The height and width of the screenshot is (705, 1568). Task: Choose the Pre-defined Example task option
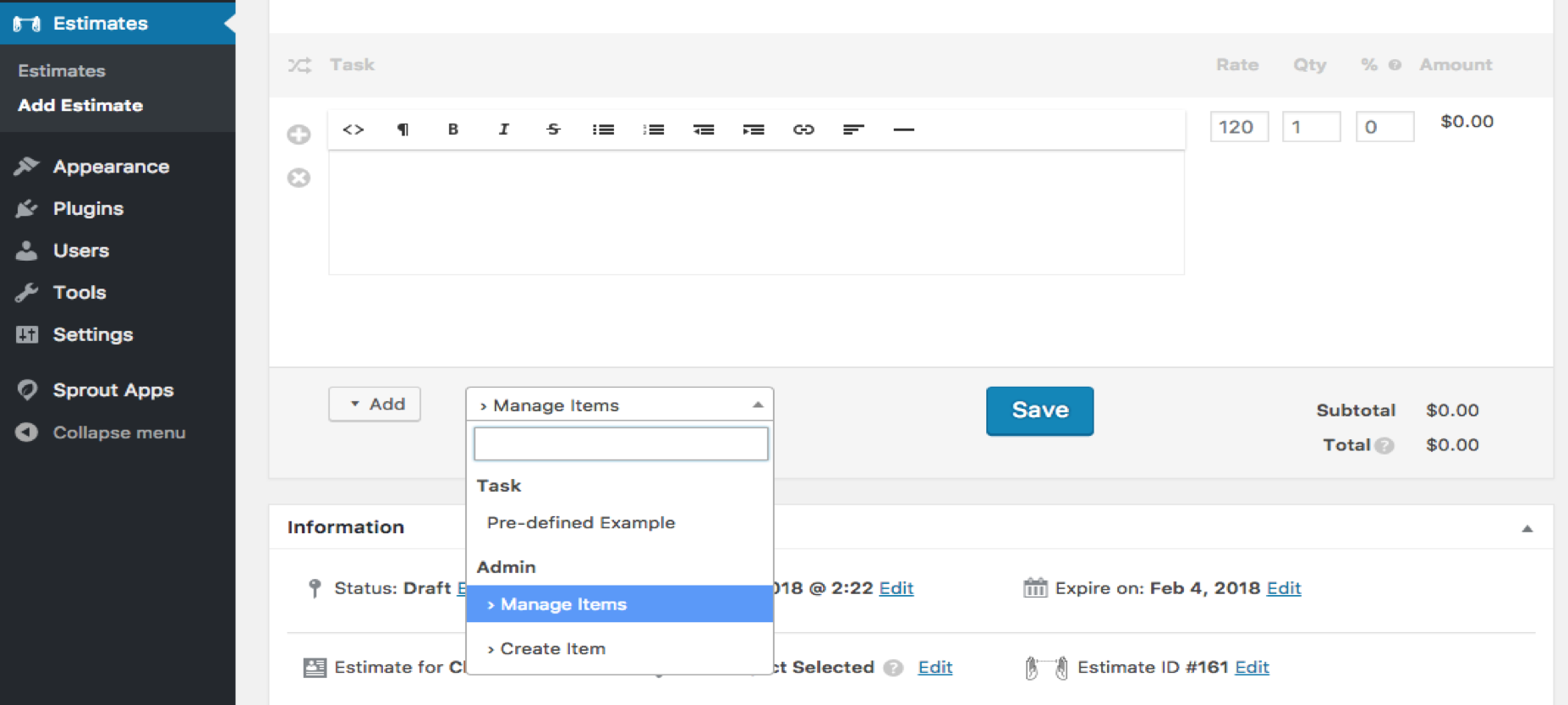point(580,523)
